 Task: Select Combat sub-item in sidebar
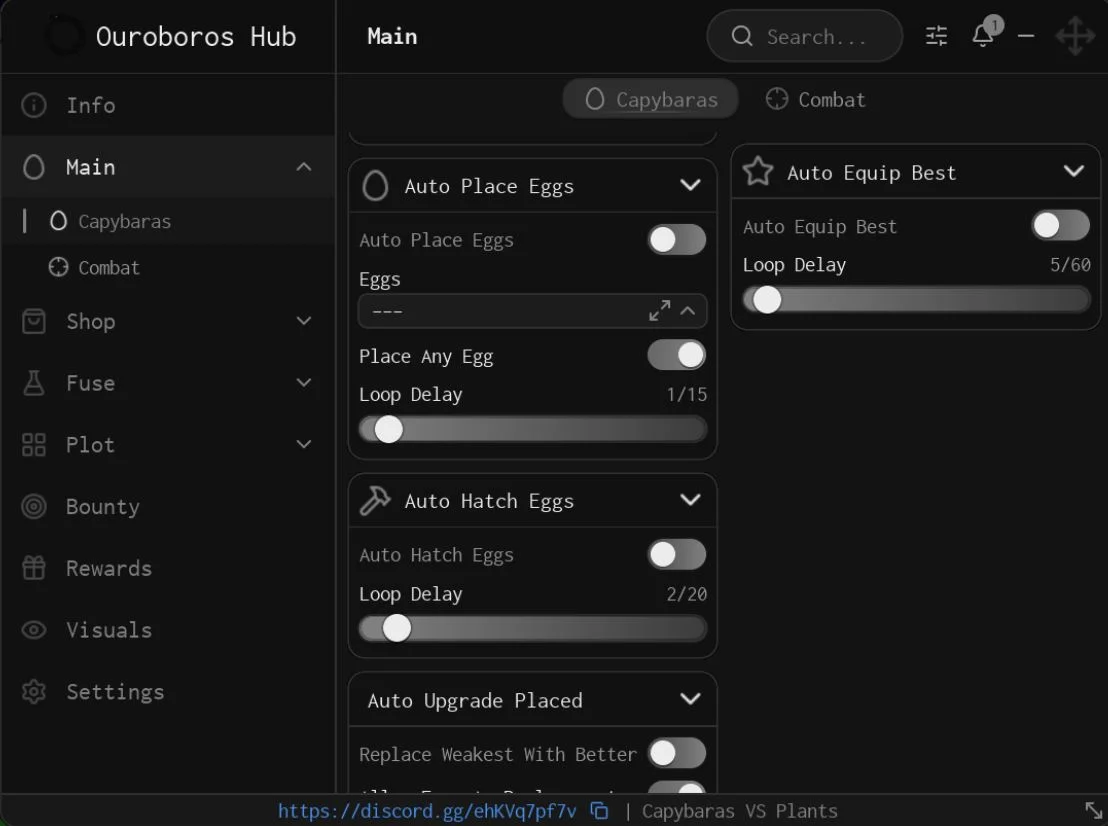(167, 267)
